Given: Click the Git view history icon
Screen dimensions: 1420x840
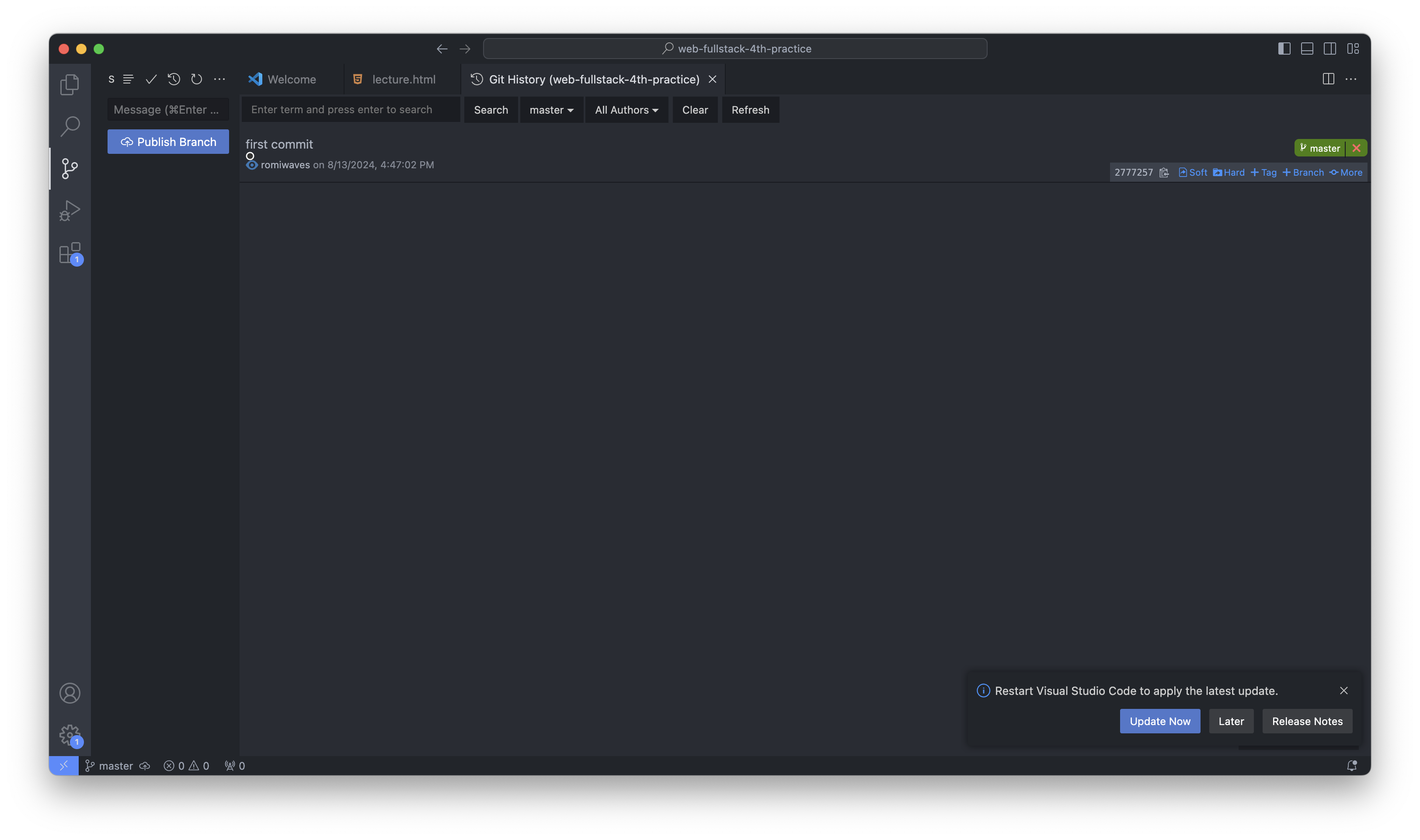Looking at the screenshot, I should (174, 79).
